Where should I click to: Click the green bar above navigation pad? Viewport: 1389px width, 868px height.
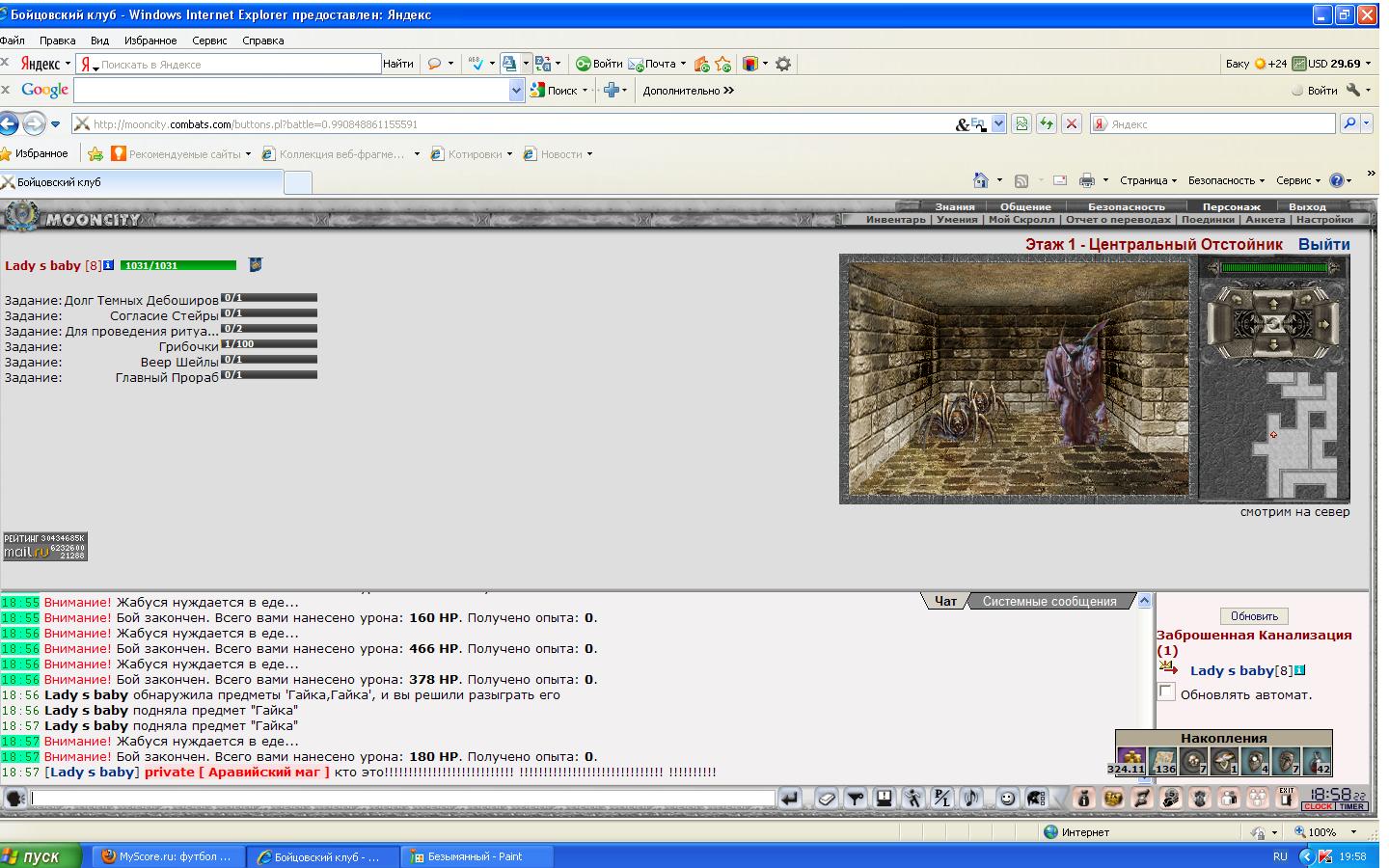[1274, 268]
